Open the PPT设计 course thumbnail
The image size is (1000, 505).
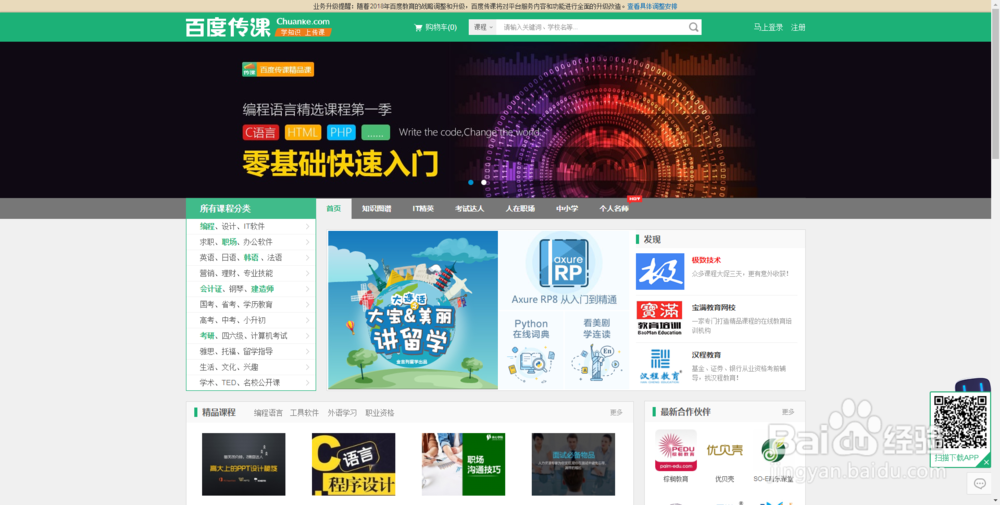pos(244,464)
